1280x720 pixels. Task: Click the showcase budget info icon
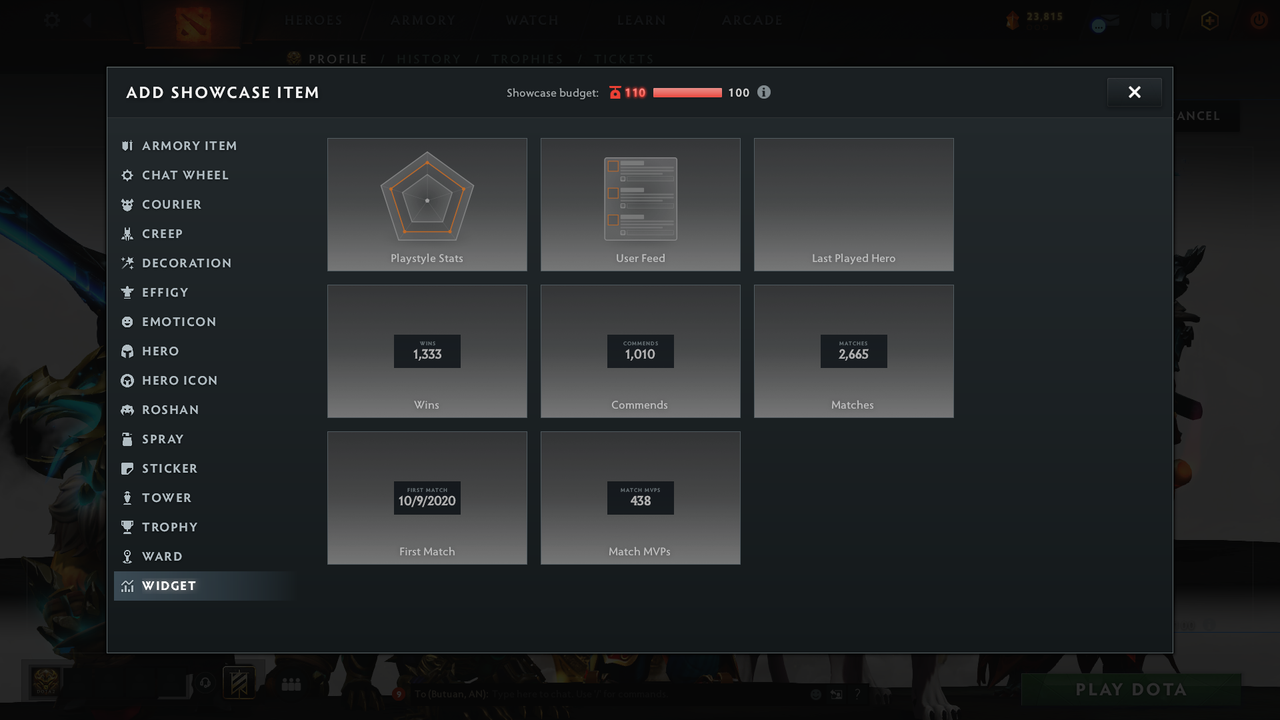coord(764,92)
